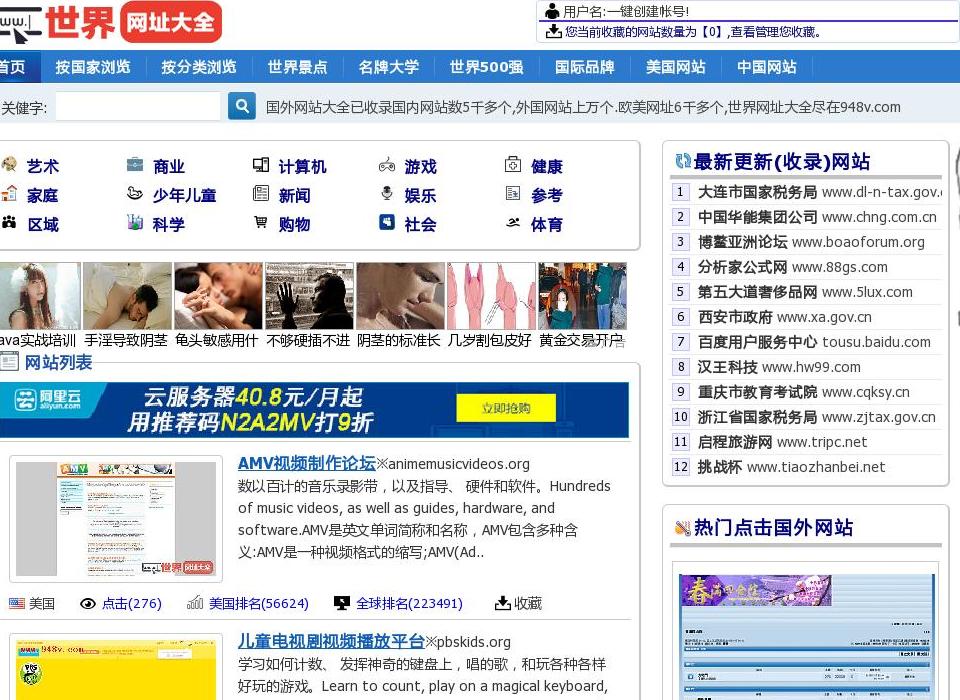
Task: Open the 美国网站 navigation tab
Action: (x=676, y=67)
